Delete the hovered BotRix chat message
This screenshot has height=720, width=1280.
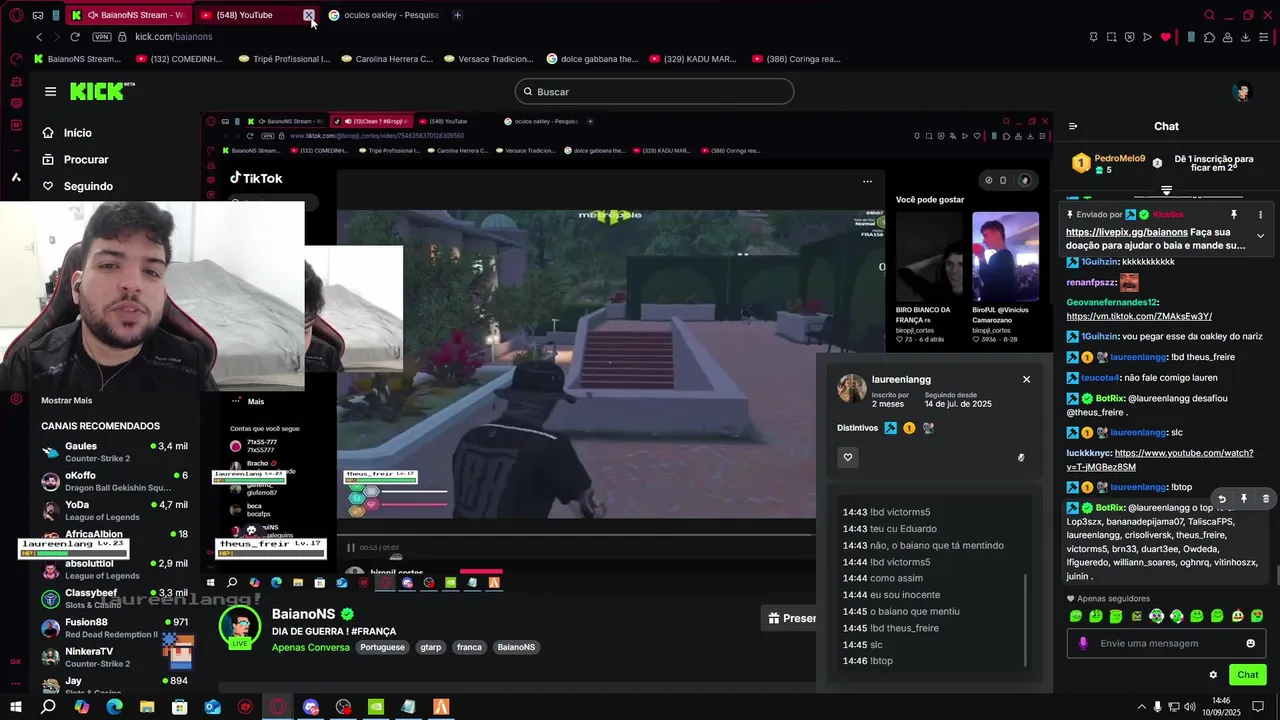click(x=1265, y=499)
